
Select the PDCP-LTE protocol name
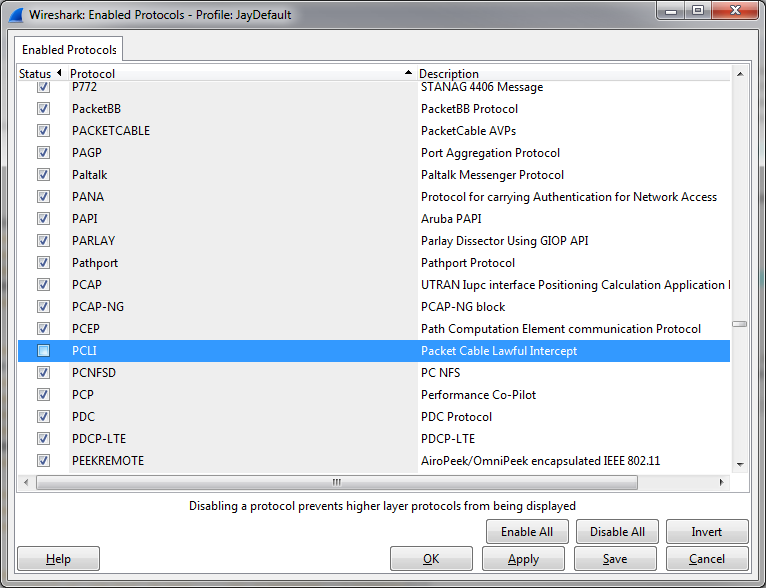tap(99, 439)
